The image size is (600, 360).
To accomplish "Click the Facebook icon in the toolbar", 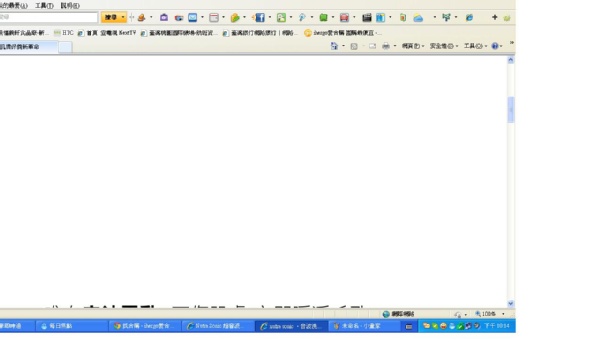I will (260, 18).
